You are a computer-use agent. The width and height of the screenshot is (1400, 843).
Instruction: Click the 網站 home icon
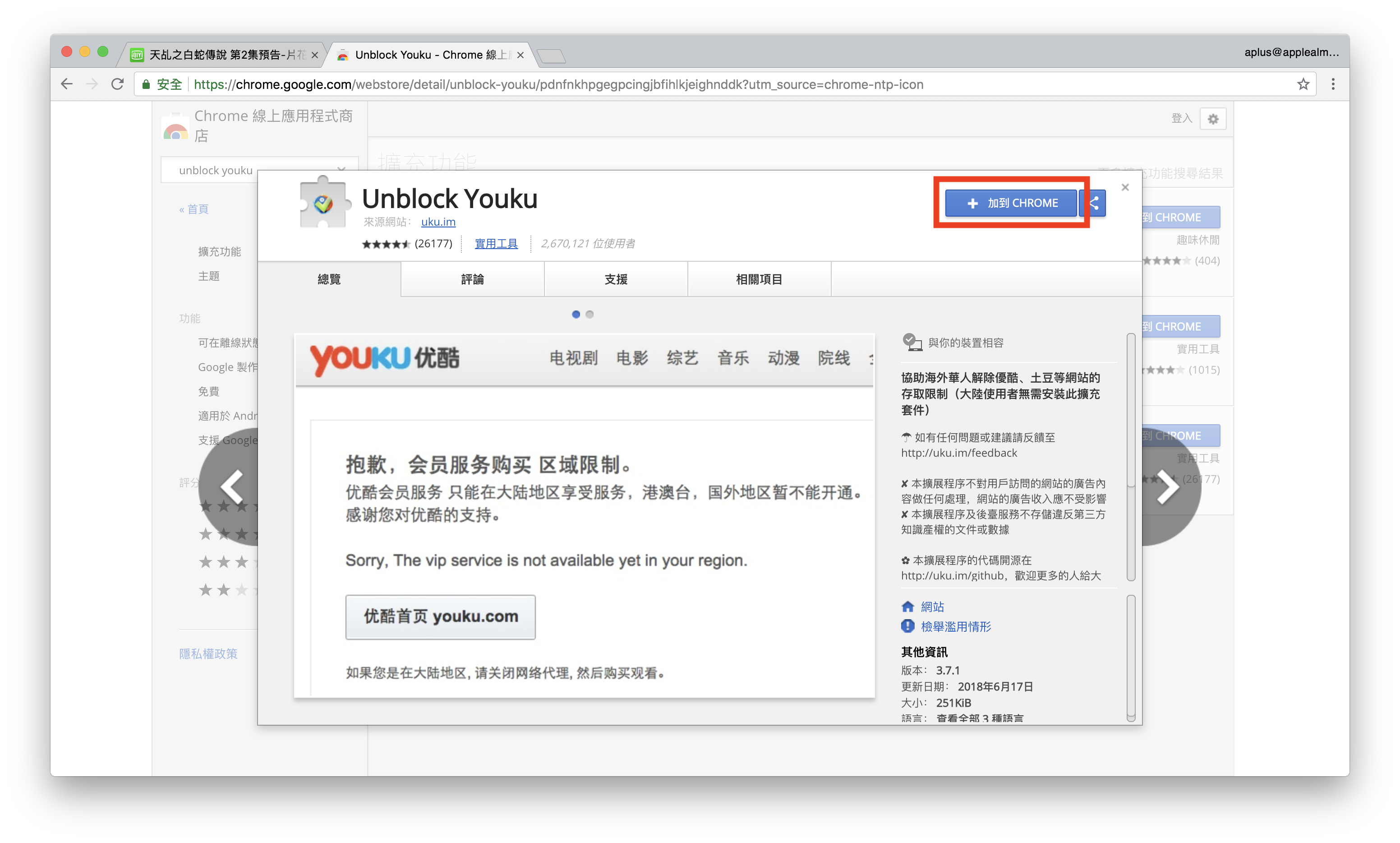(x=908, y=606)
